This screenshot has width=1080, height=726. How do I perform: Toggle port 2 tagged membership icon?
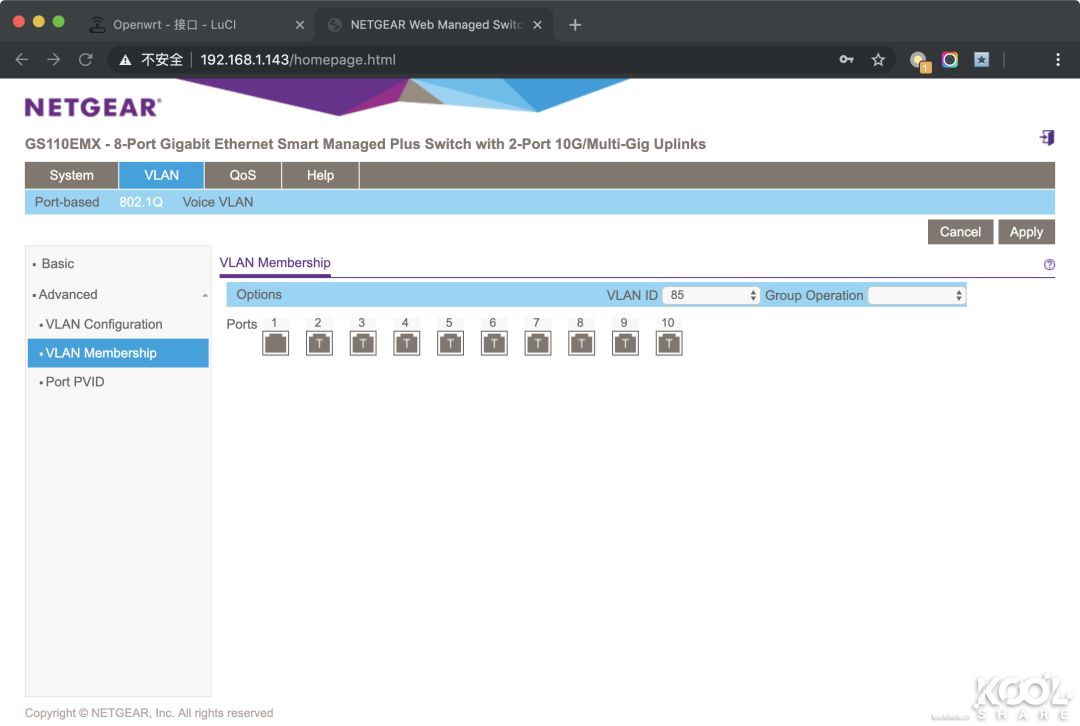coord(319,343)
